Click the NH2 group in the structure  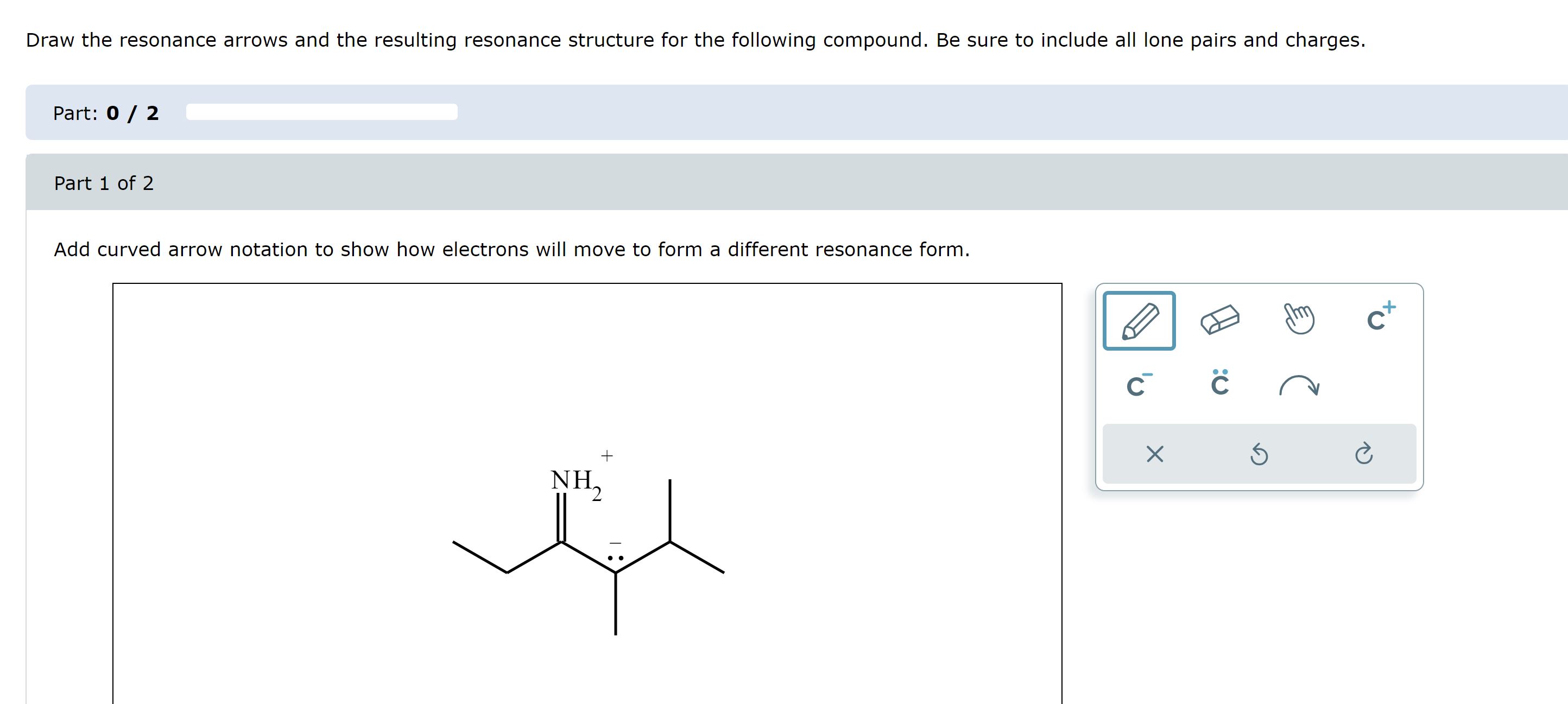[573, 481]
